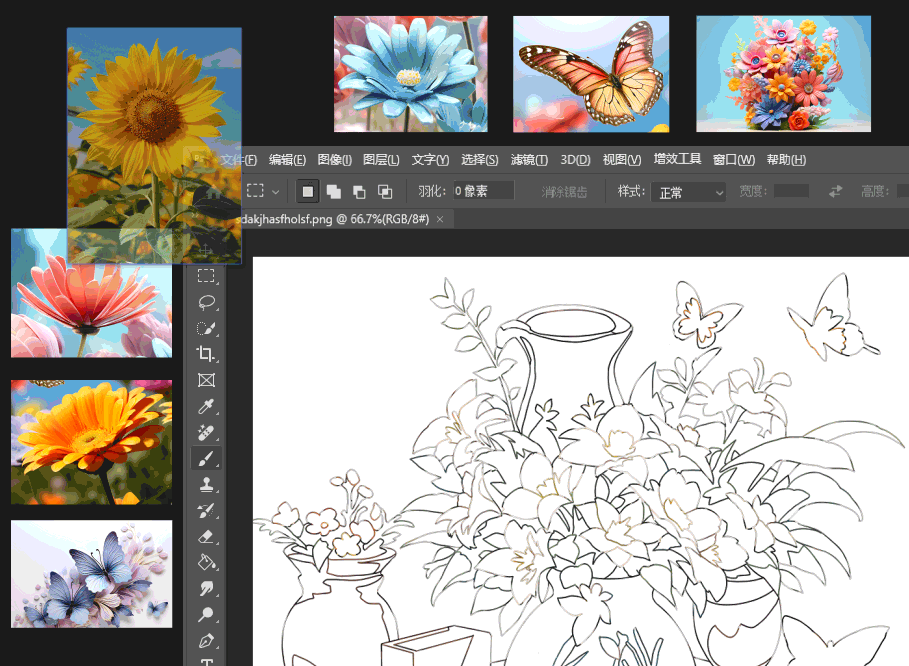
Task: Select the Spot Healing Brush tool
Action: click(x=207, y=432)
